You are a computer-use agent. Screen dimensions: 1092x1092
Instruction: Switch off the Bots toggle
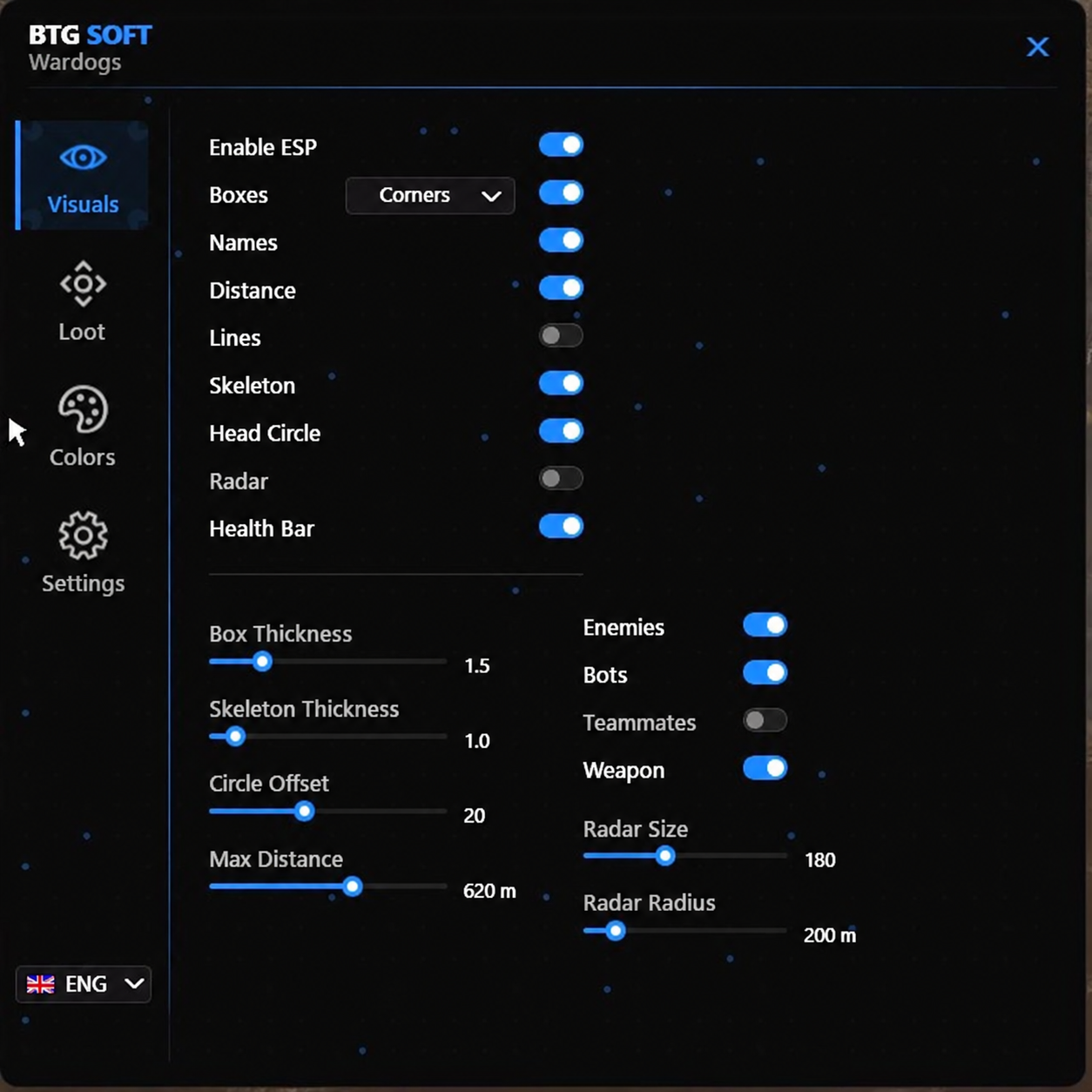(x=765, y=673)
